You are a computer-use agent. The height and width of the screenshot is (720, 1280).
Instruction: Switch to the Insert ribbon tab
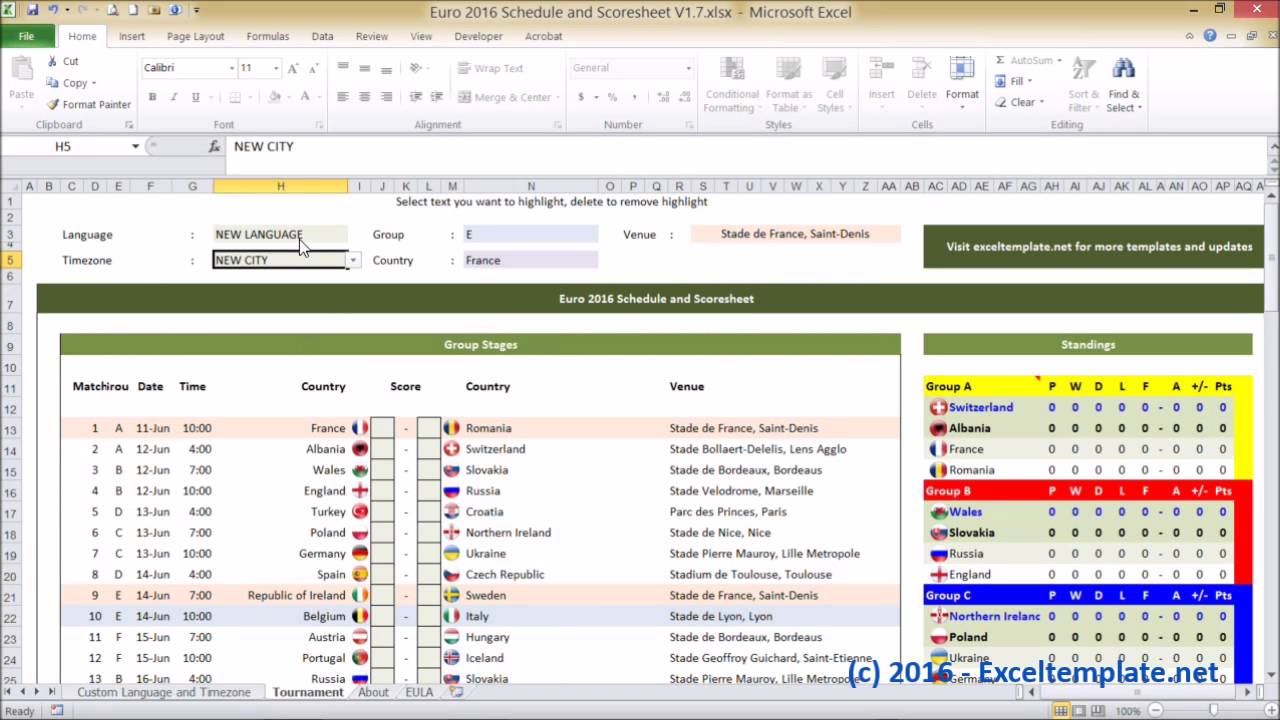(x=132, y=36)
